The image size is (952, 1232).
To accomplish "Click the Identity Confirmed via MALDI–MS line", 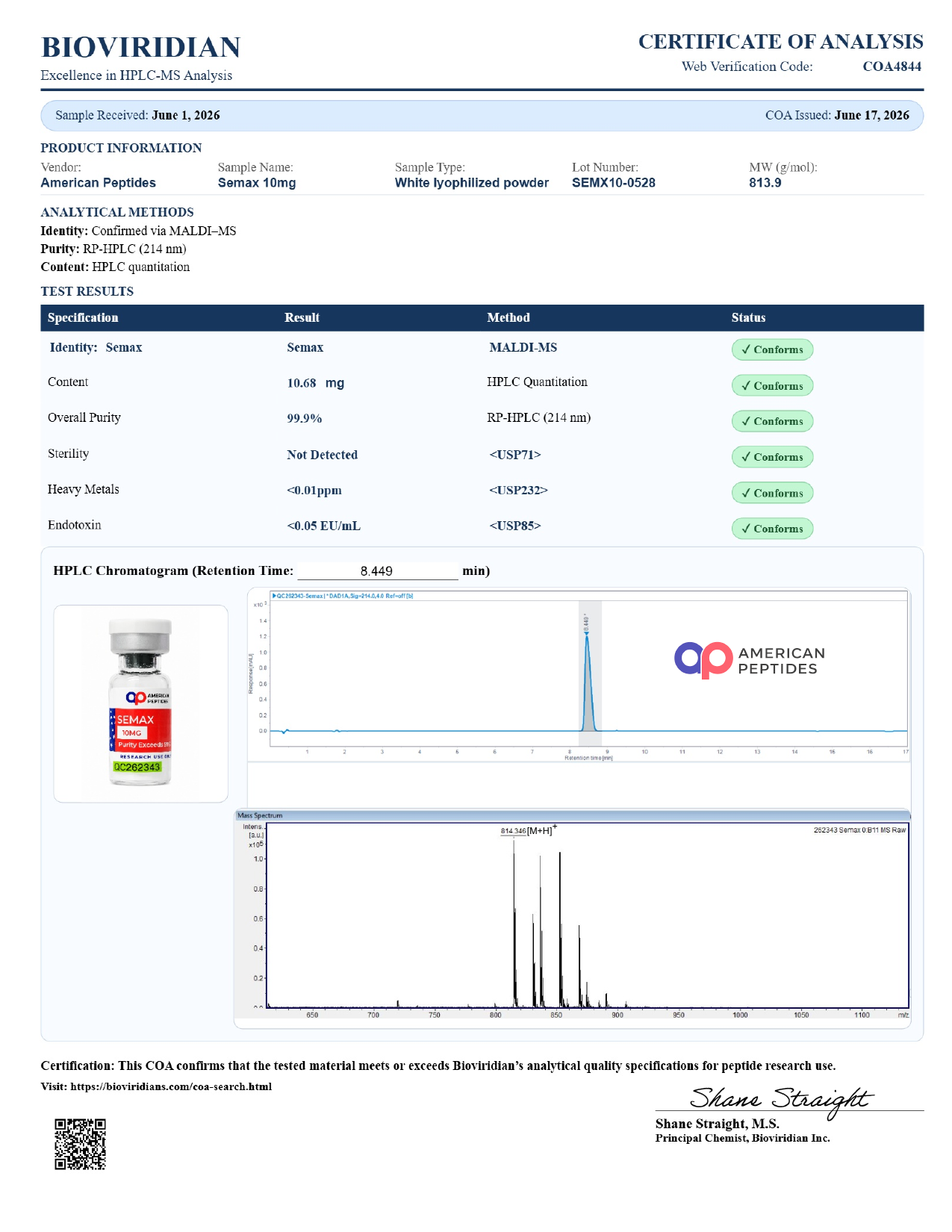I will (138, 231).
